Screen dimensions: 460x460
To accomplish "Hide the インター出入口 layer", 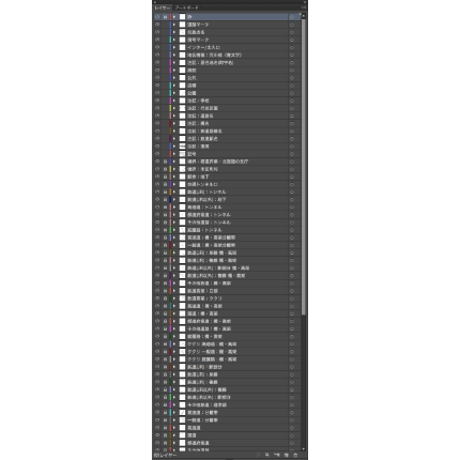I will point(157,47).
